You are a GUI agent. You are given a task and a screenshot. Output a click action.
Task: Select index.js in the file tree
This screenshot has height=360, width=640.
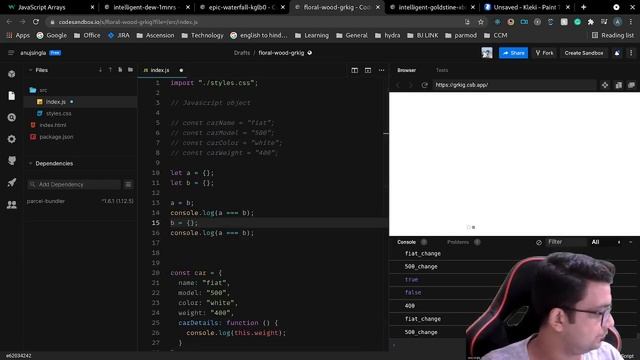[81, 102]
